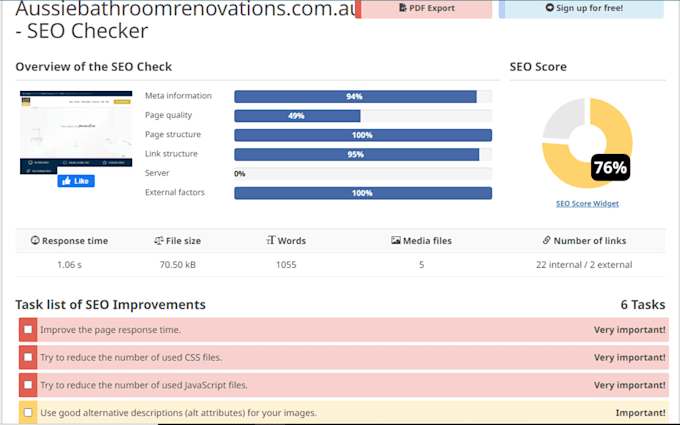The image size is (680, 425).
Task: Click the thumbs up icon on Like
Action: coord(66,181)
